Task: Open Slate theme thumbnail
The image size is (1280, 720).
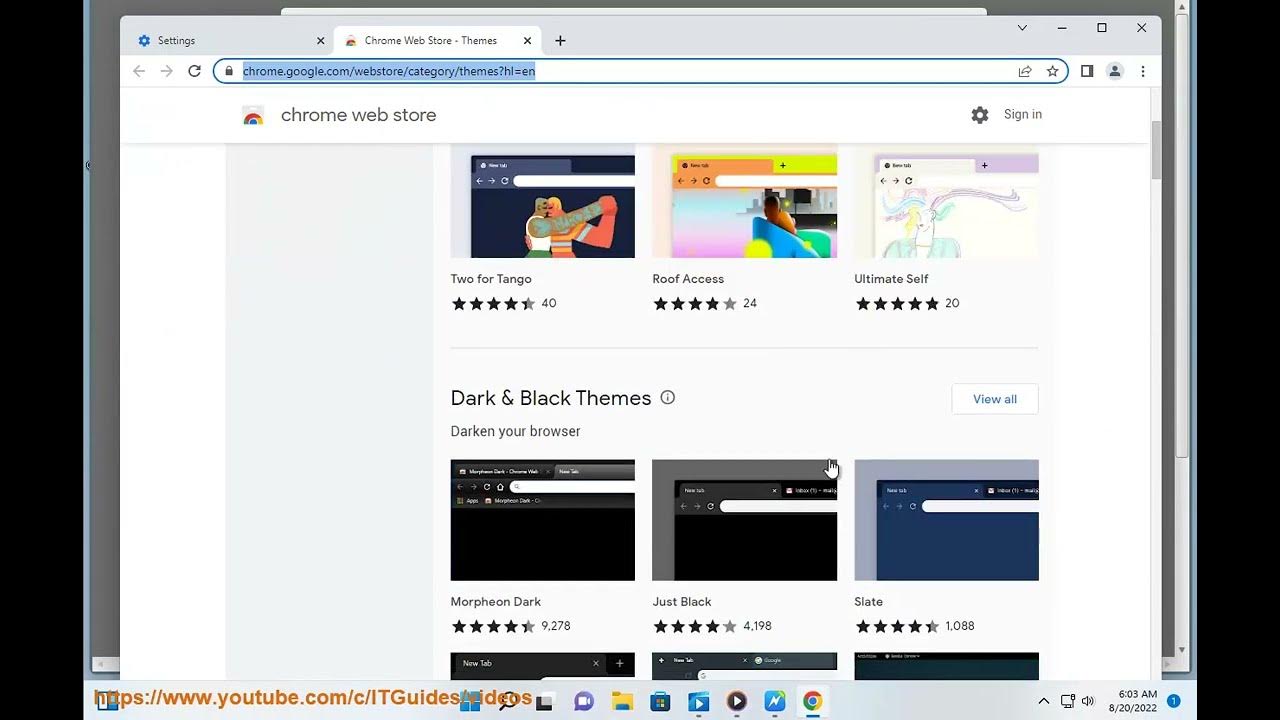Action: tap(947, 520)
